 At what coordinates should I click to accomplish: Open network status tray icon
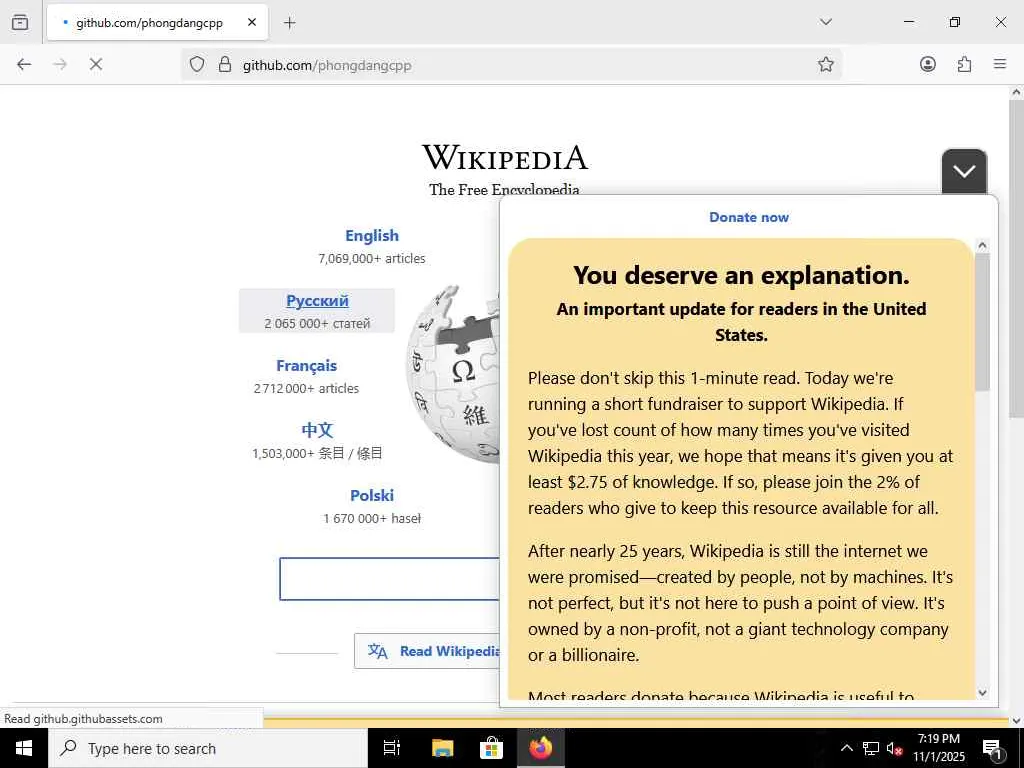(x=871, y=748)
